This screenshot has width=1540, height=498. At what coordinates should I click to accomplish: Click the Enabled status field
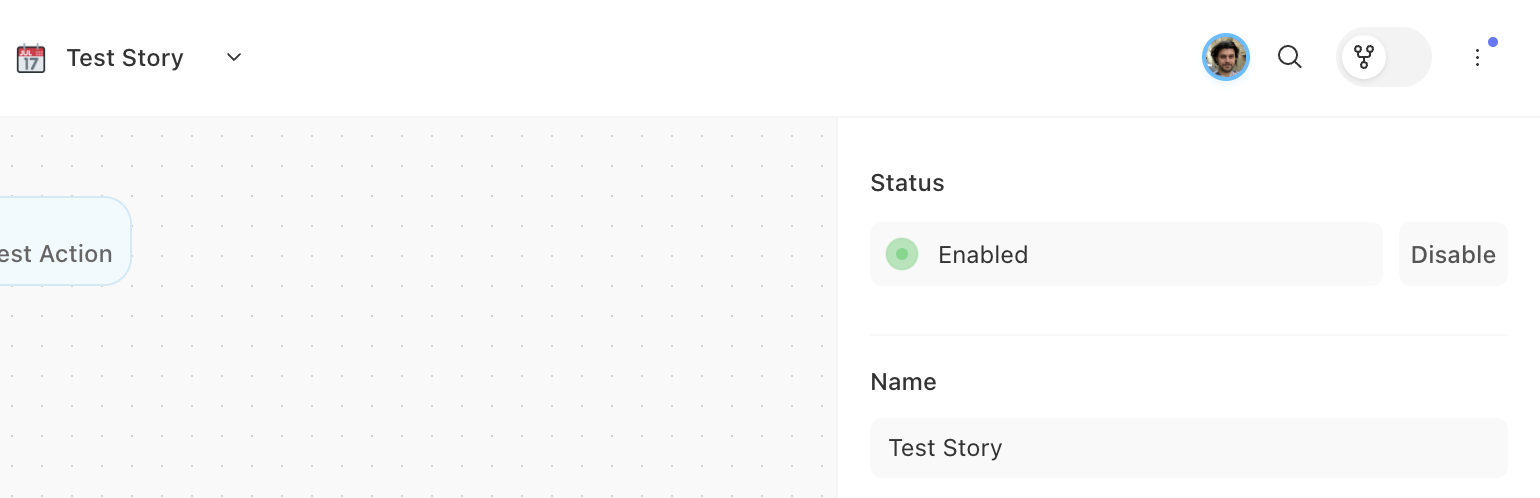click(1126, 254)
